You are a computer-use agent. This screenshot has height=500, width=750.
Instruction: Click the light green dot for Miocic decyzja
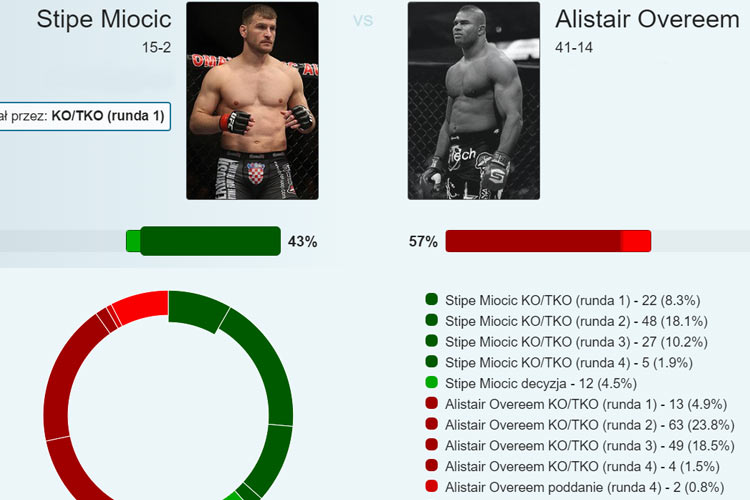(x=431, y=382)
